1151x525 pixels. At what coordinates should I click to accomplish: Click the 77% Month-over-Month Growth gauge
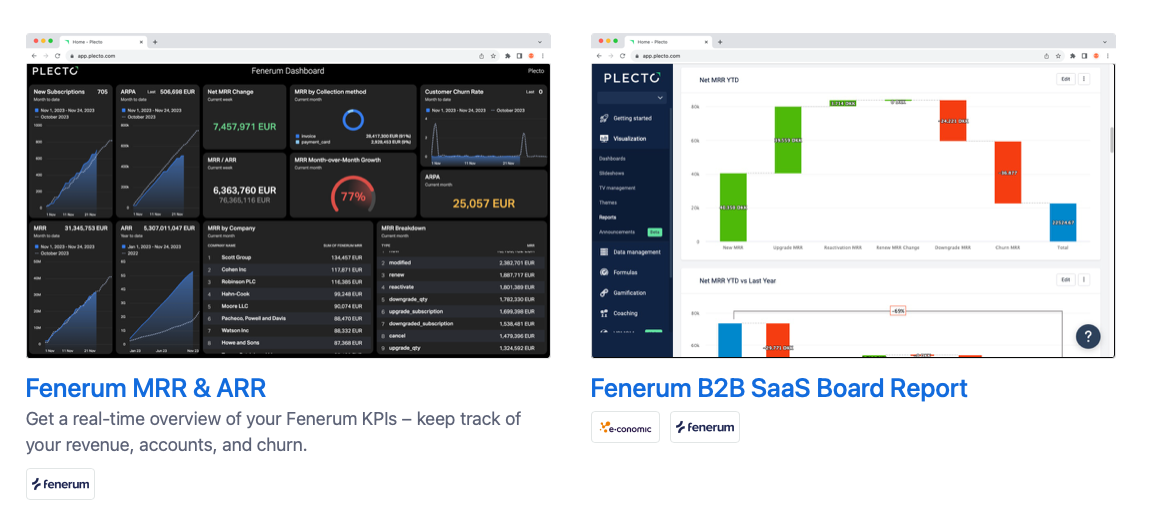(x=353, y=195)
